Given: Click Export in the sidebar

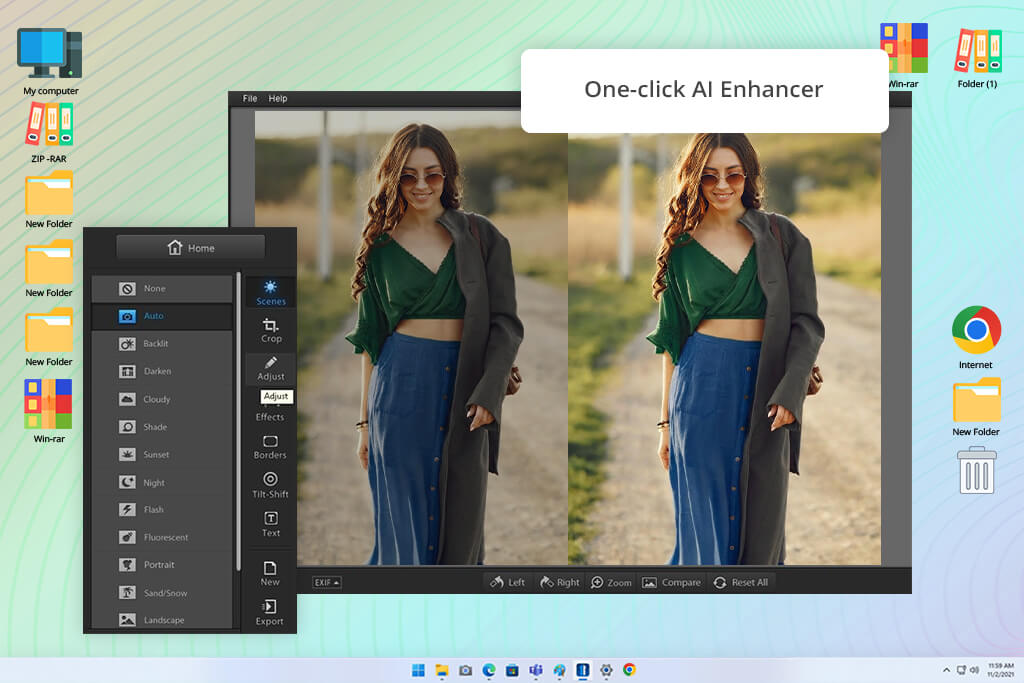Looking at the screenshot, I should click(x=270, y=612).
